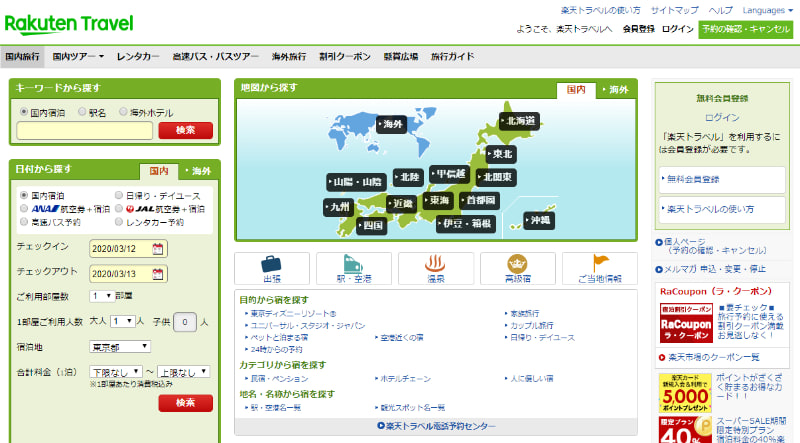Viewport: 800px width, 443px height.
Task: Select 首都圏 region on map
Action: (479, 201)
